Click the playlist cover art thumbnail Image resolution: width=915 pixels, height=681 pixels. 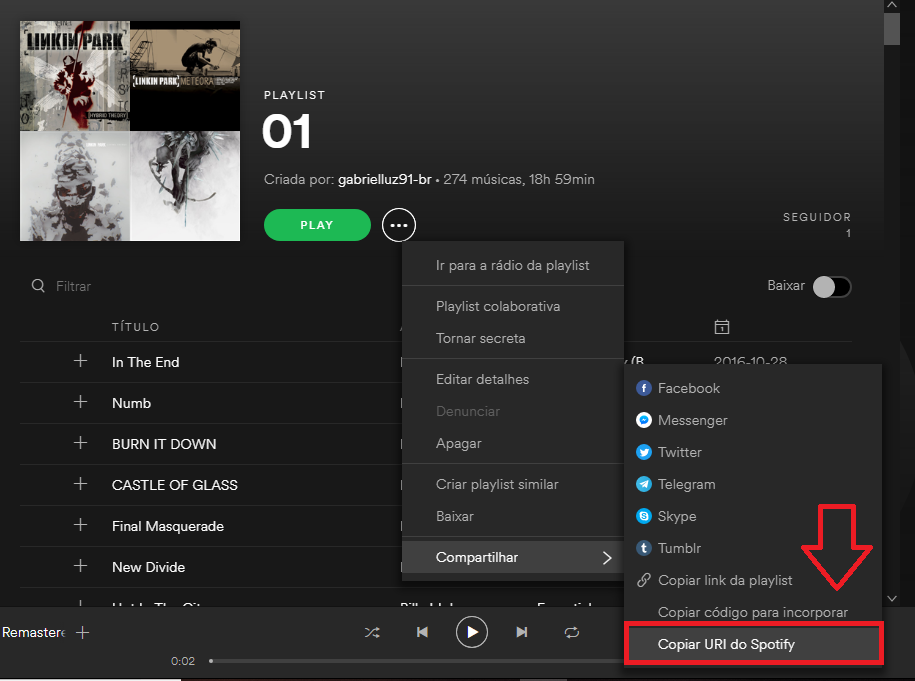pos(130,131)
